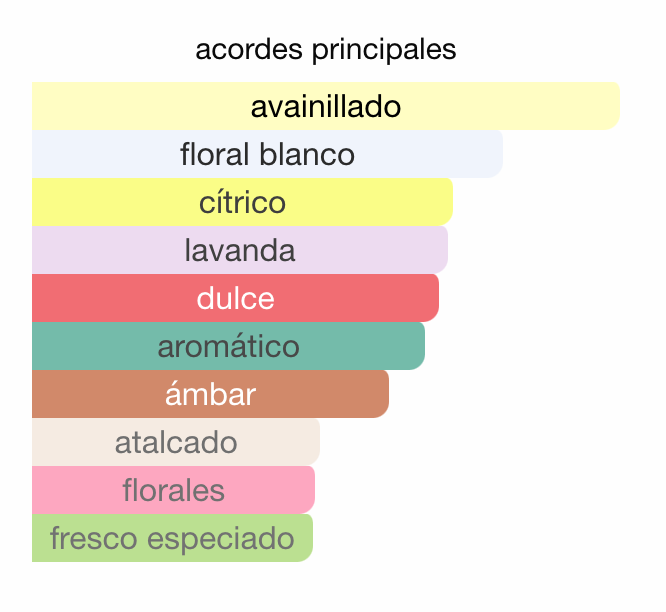This screenshot has width=666, height=612.
Task: Click the red dulce bar
Action: coord(235,298)
